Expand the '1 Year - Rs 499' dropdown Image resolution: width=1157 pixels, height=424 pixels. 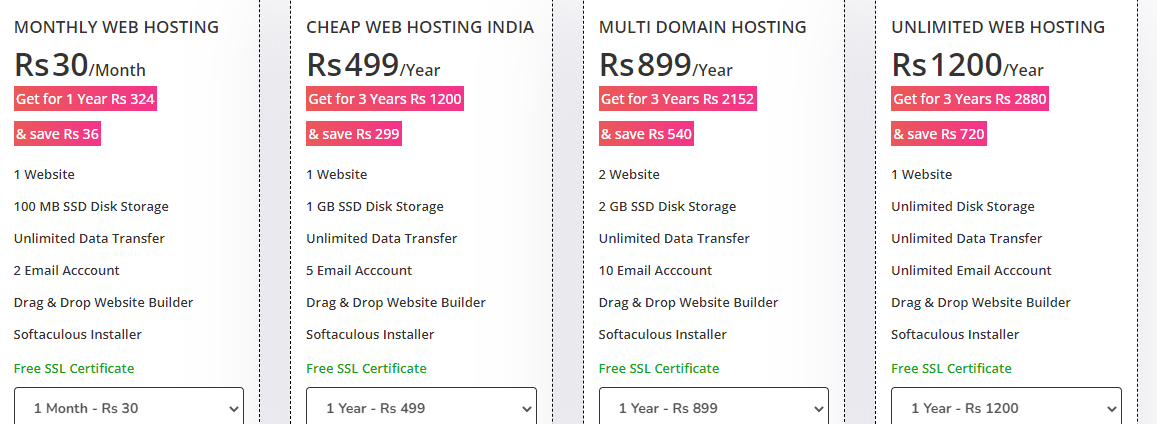(x=421, y=408)
